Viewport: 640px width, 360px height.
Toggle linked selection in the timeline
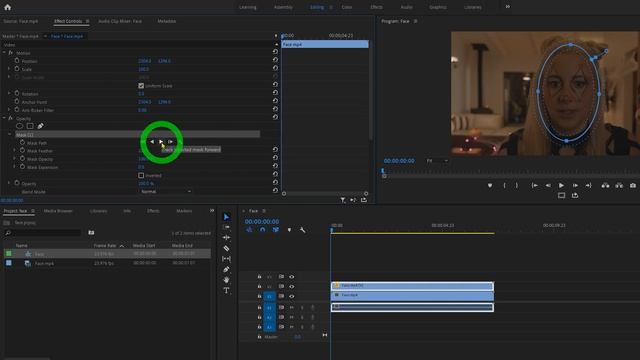pos(276,230)
